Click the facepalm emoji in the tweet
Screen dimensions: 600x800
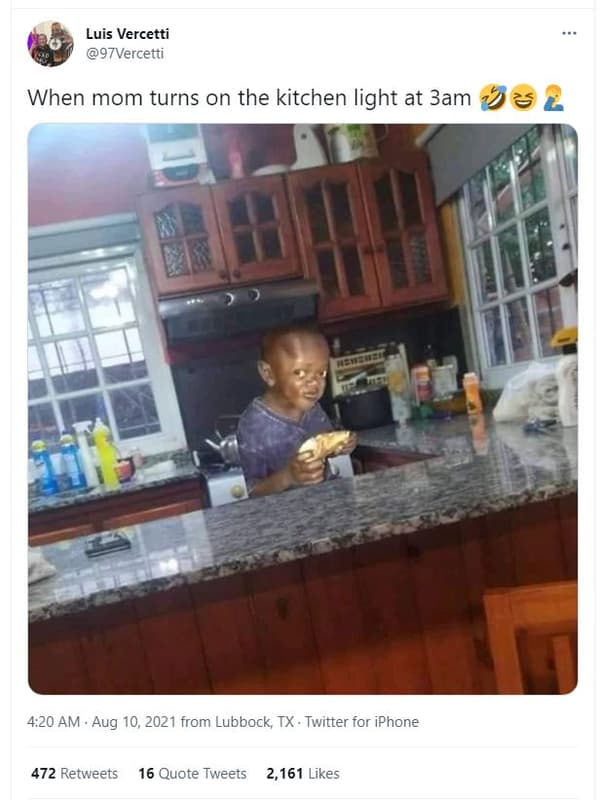coord(553,98)
